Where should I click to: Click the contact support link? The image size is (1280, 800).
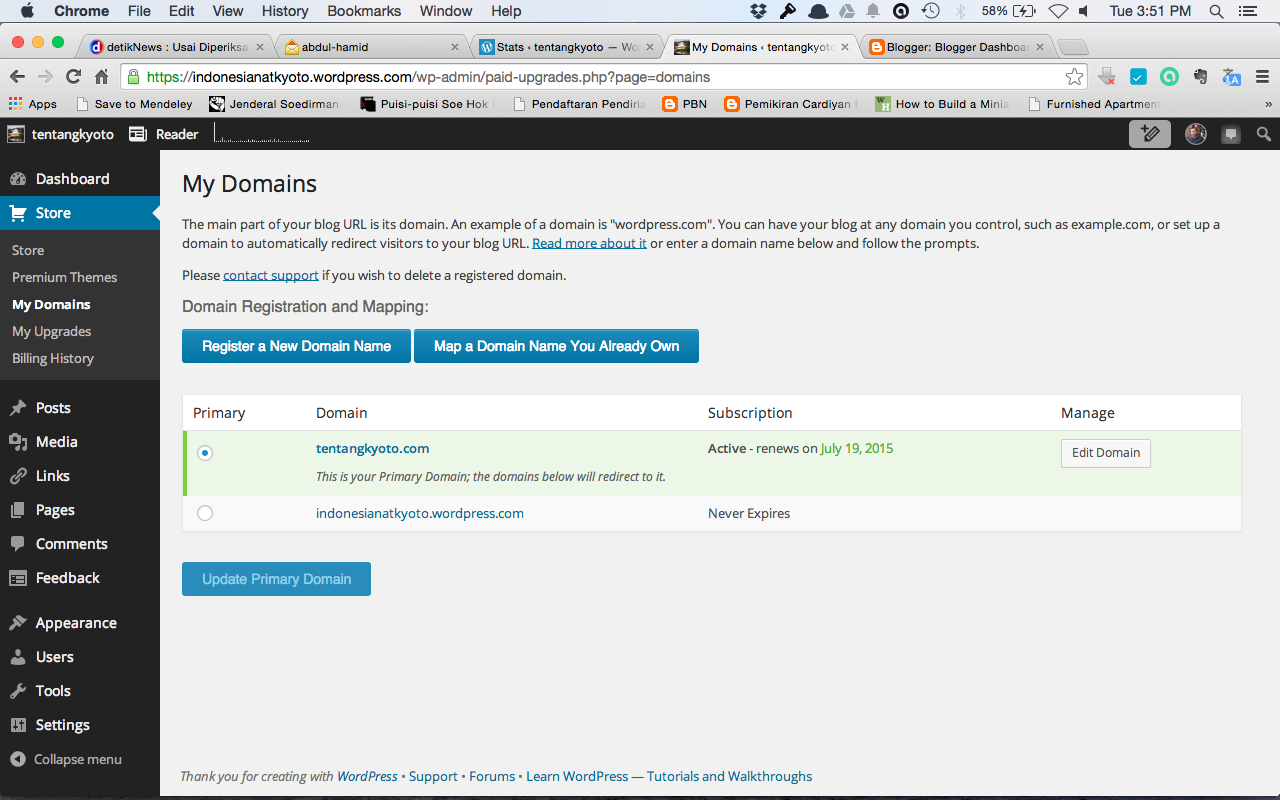pos(270,275)
